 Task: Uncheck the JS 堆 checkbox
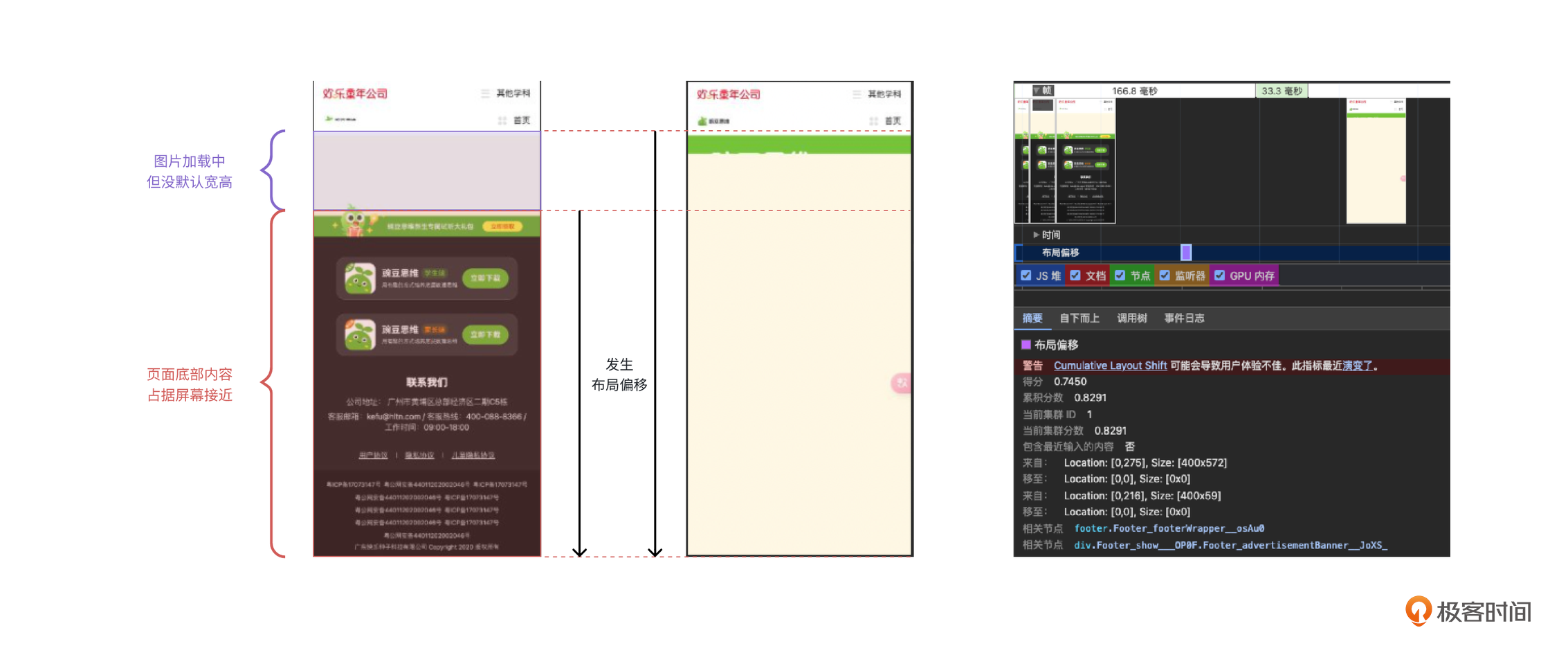point(1026,276)
